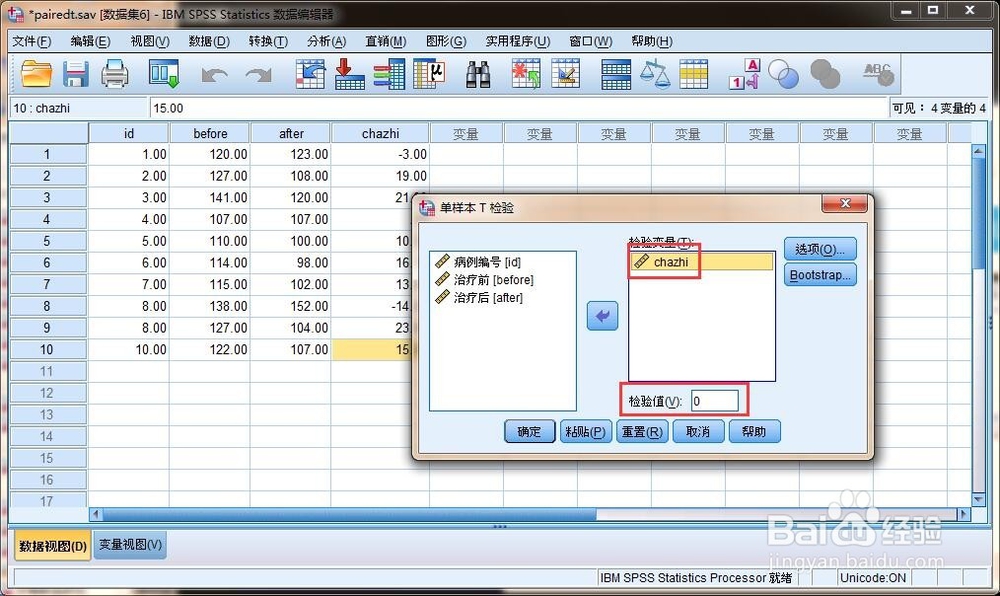Click the Select cases icon
The width and height of the screenshot is (1000, 596).
(x=694, y=74)
